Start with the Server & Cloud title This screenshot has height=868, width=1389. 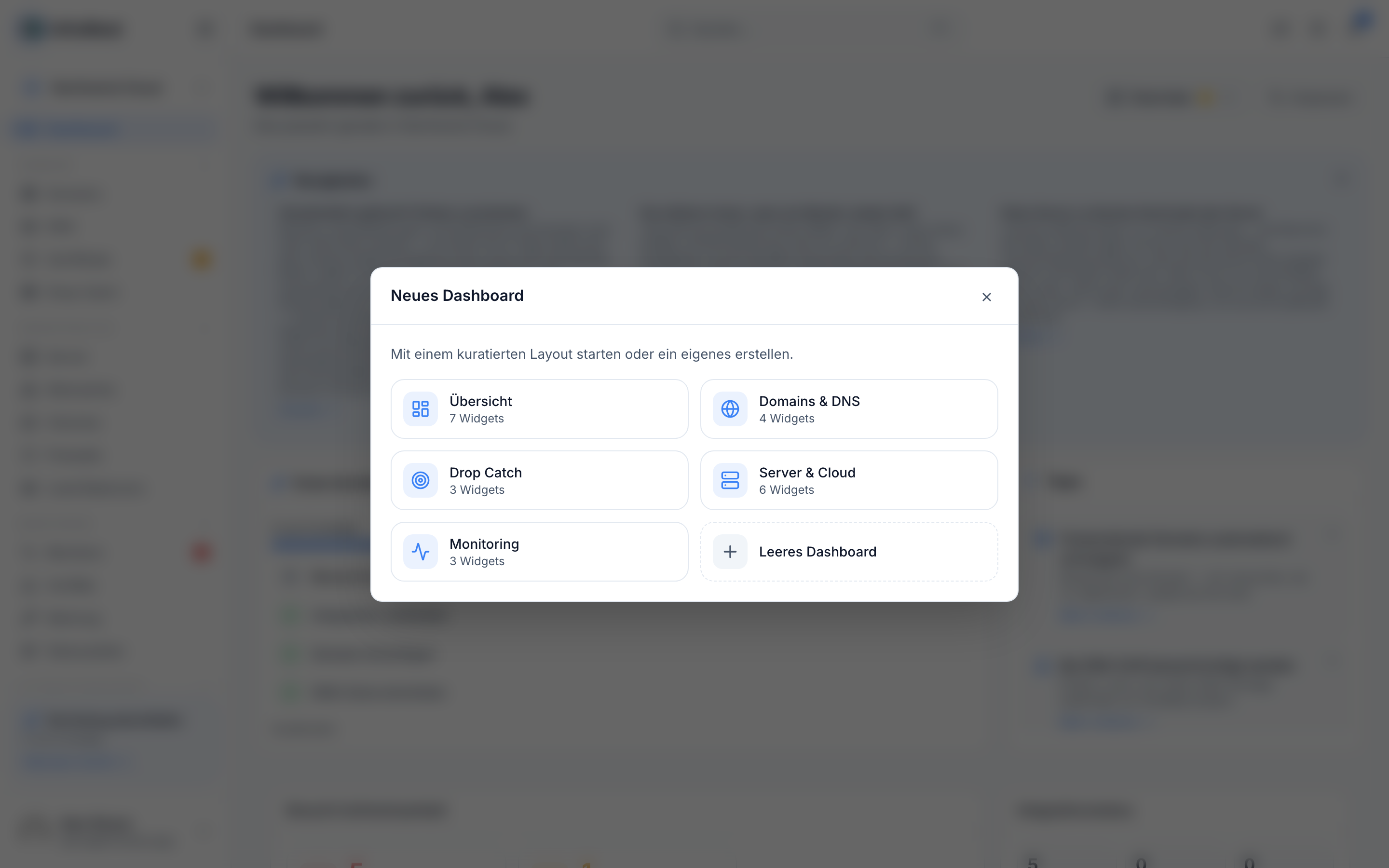807,473
